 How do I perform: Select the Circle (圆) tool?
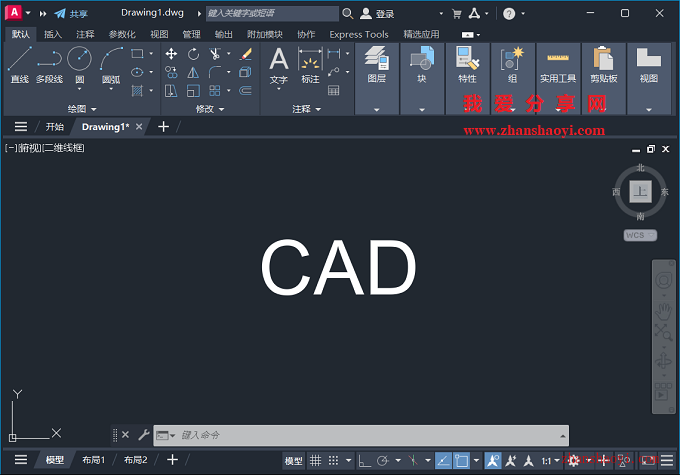click(x=80, y=63)
